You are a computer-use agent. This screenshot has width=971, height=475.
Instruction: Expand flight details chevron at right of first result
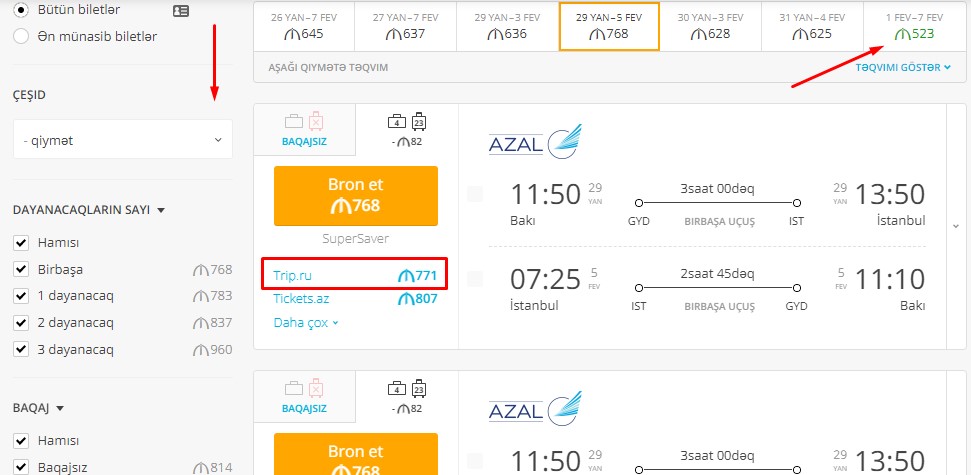tap(956, 226)
